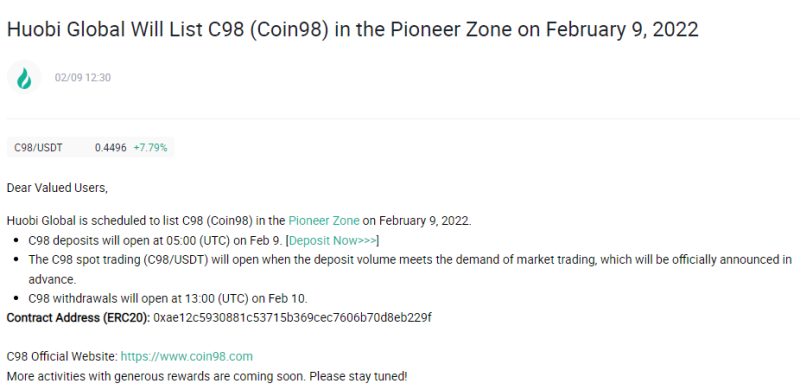
Task: Visit the https://www.coin98.com website link
Action: [x=187, y=356]
